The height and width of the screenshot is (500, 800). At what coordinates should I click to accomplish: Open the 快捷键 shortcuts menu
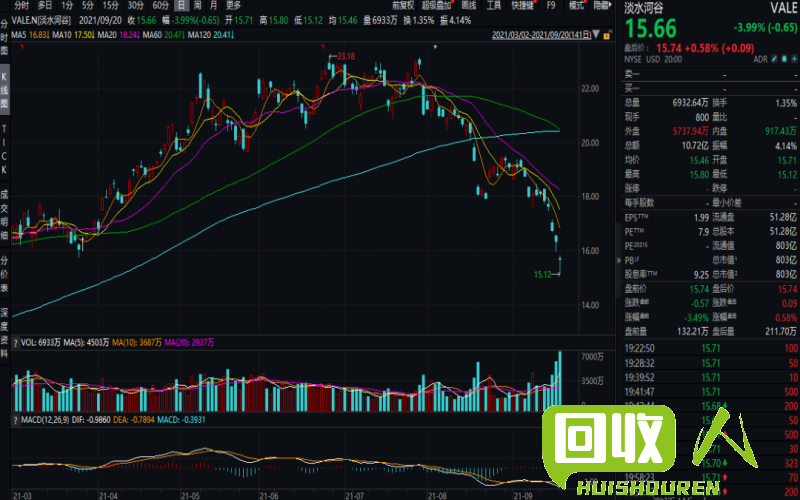coord(522,5)
